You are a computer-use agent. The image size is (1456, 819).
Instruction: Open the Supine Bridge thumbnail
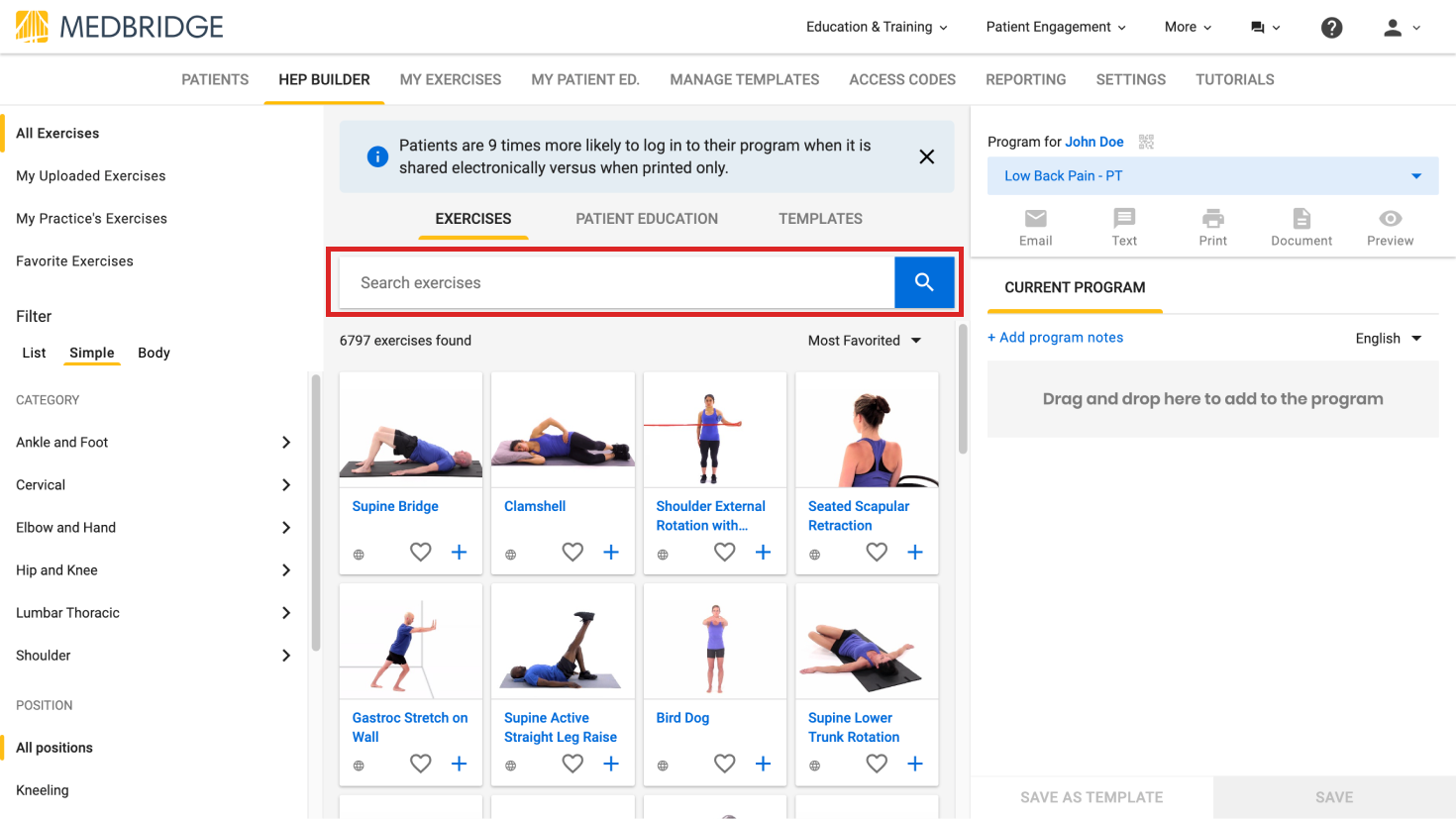point(411,429)
